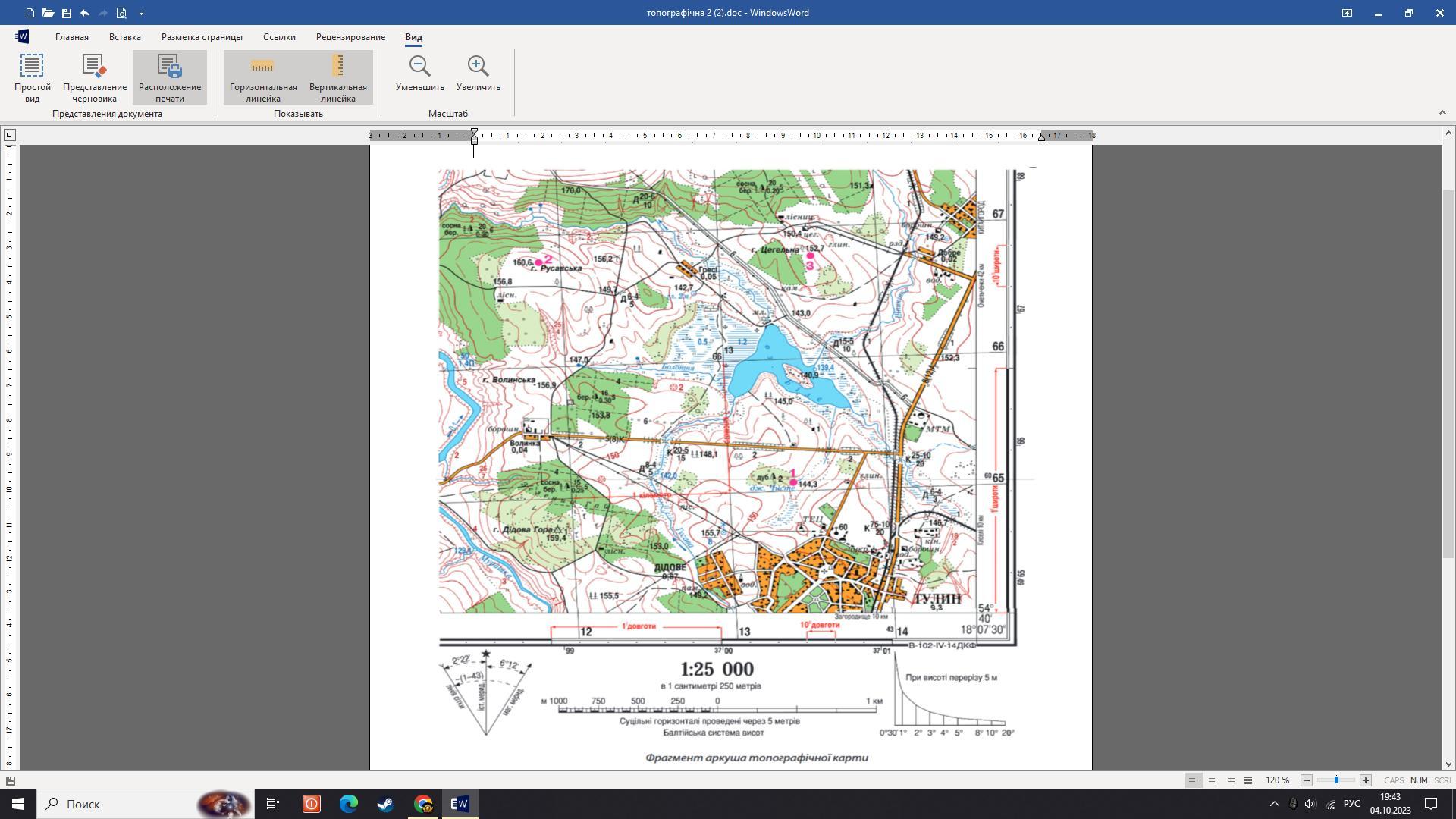Viewport: 1456px width, 819px height.
Task: Open the Разметка страницы ribbon tab
Action: click(202, 37)
